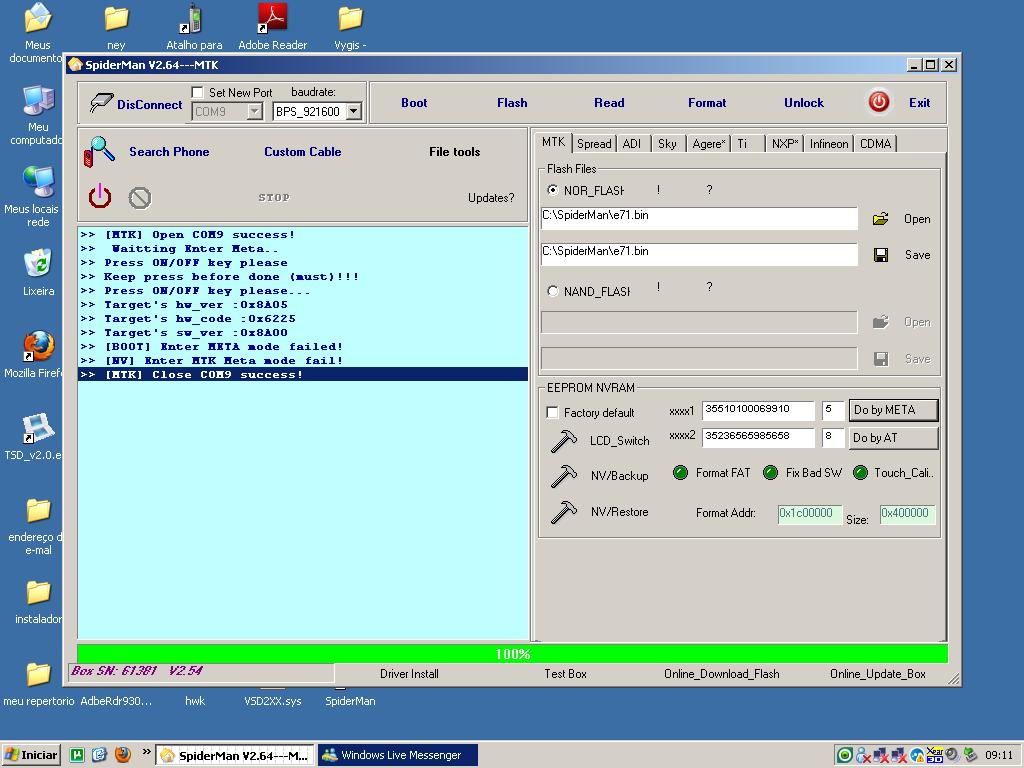
Task: Click the Boot button
Action: pyautogui.click(x=414, y=103)
